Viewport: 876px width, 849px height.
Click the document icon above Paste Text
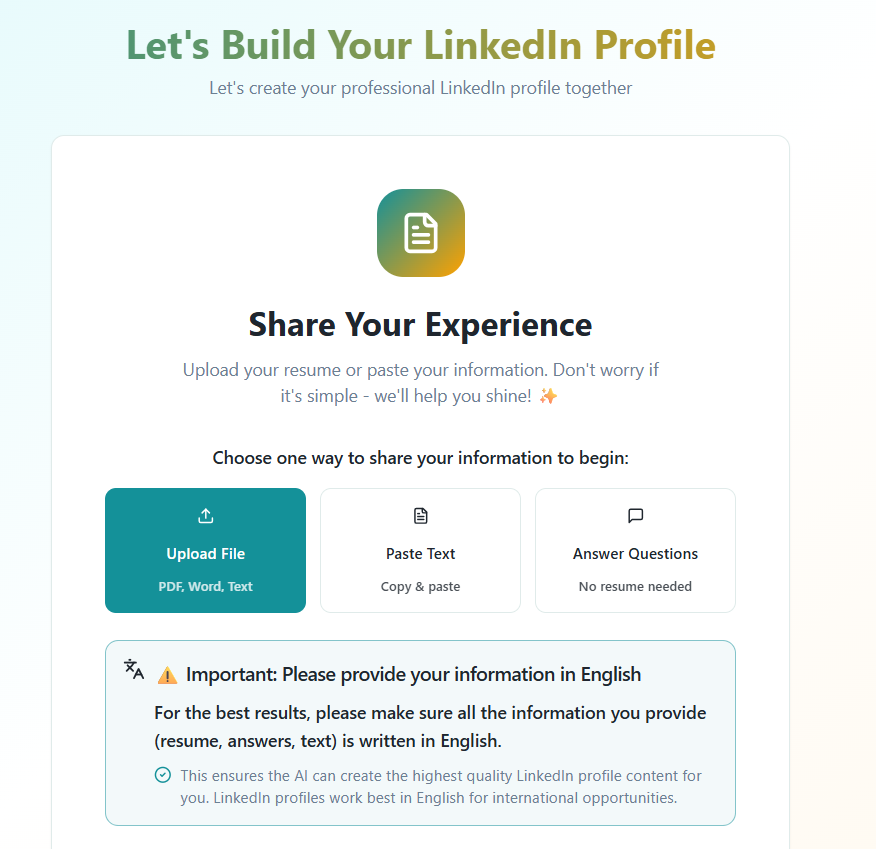(x=420, y=516)
